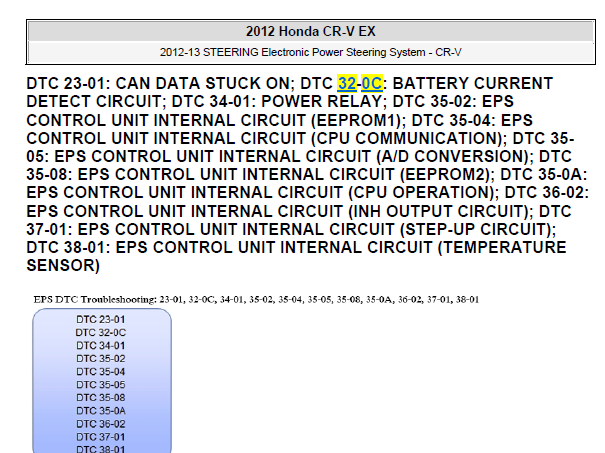The image size is (605, 453).
Task: Select DTC 35-05 in the flowchart box
Action: tap(101, 385)
